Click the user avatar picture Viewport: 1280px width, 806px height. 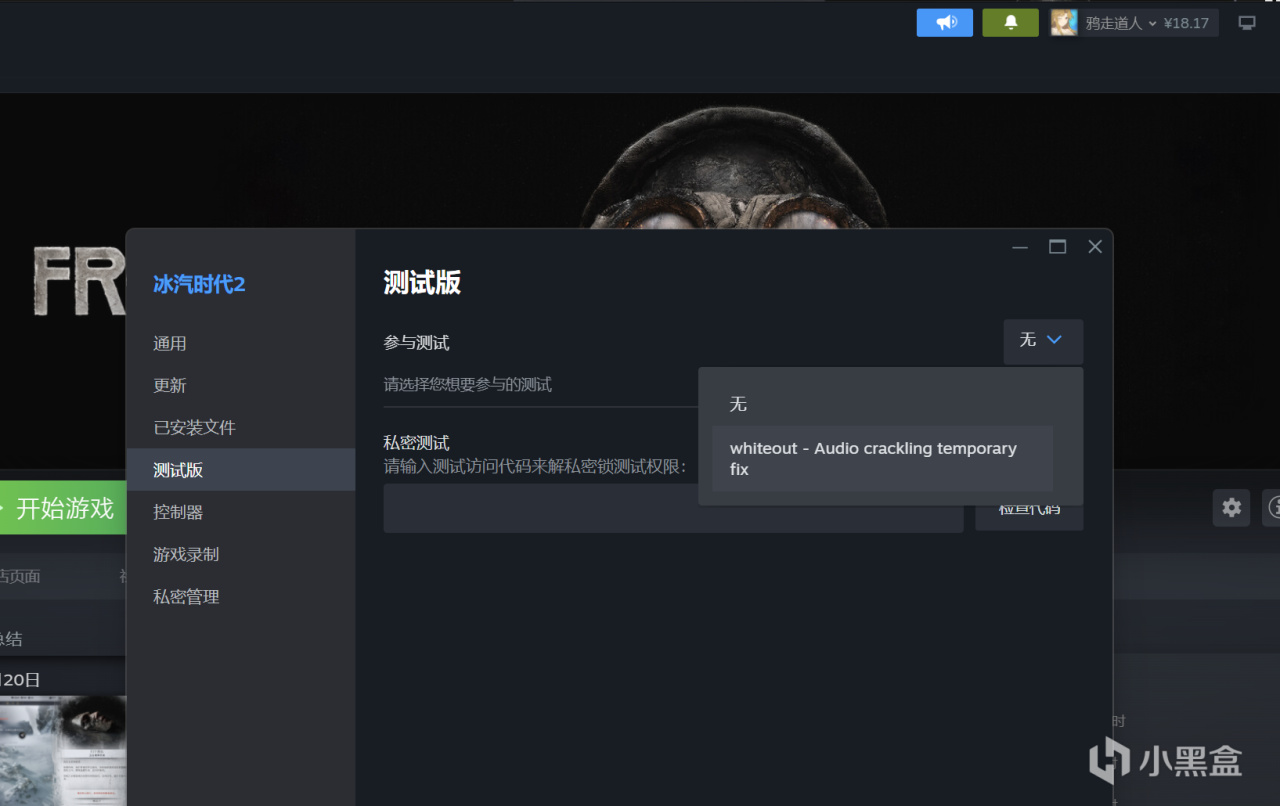(1064, 23)
